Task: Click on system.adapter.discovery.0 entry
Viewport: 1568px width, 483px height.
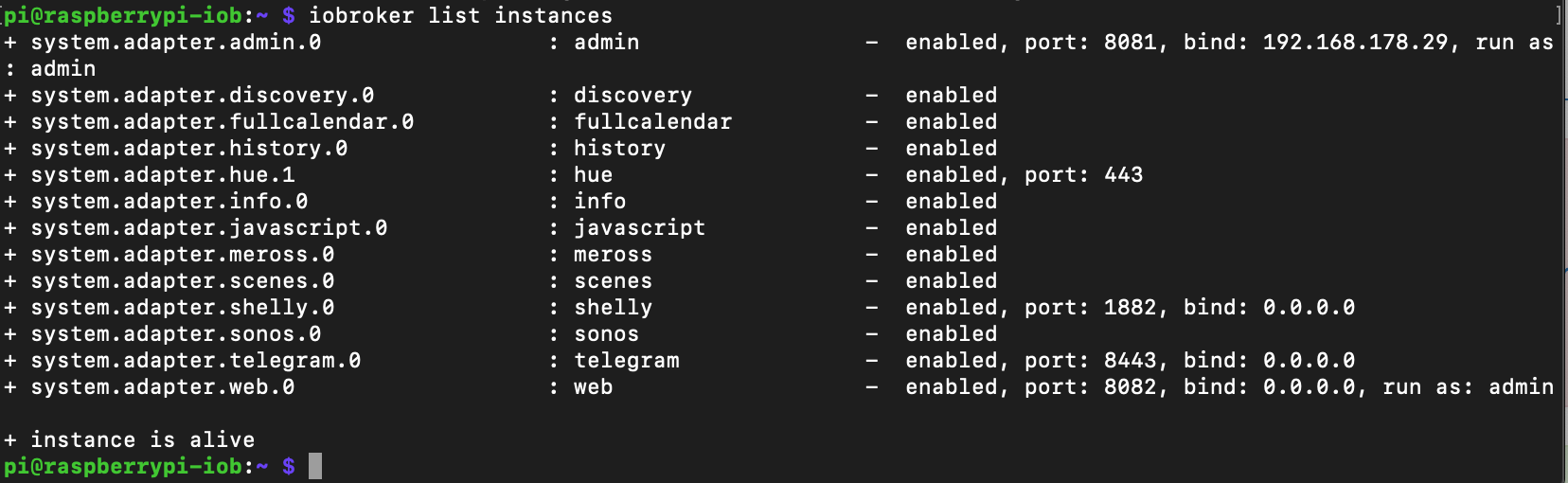Action: coord(203,95)
